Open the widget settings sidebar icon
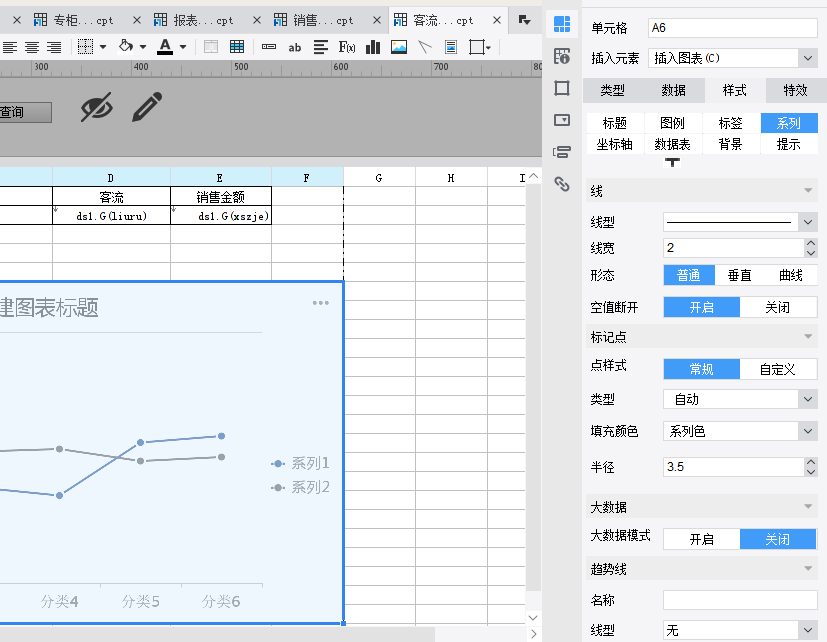Viewport: 827px width, 642px height. [x=562, y=120]
